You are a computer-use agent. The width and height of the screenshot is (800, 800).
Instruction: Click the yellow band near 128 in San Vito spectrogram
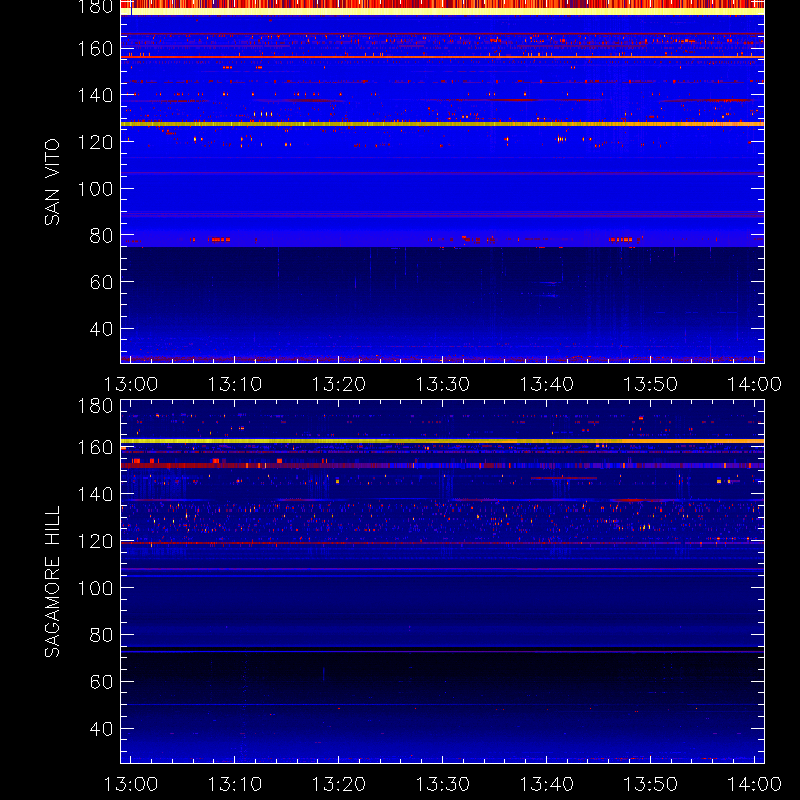pos(442,124)
